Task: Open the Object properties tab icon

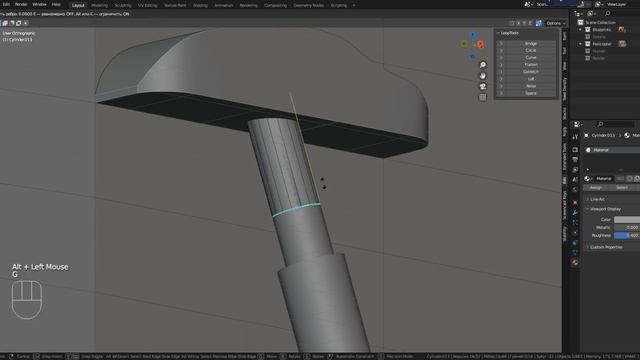Action: [575, 202]
